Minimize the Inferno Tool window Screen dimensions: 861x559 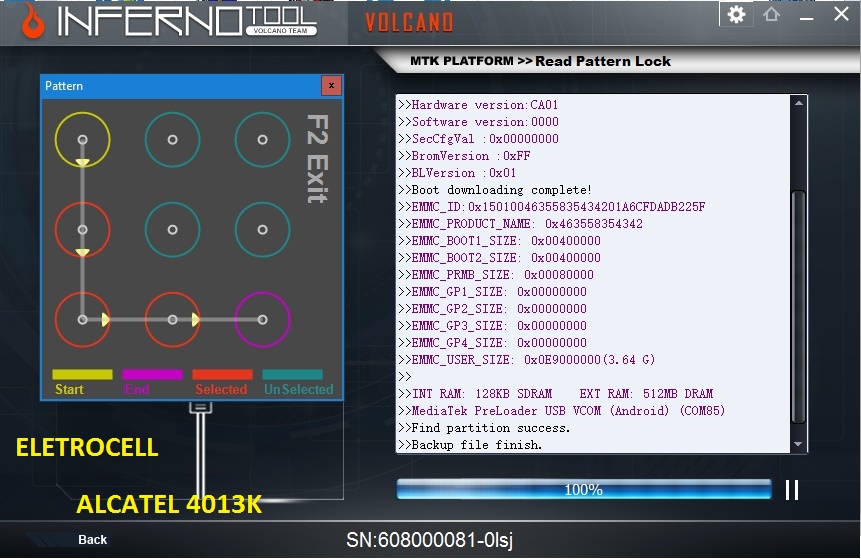pos(806,18)
